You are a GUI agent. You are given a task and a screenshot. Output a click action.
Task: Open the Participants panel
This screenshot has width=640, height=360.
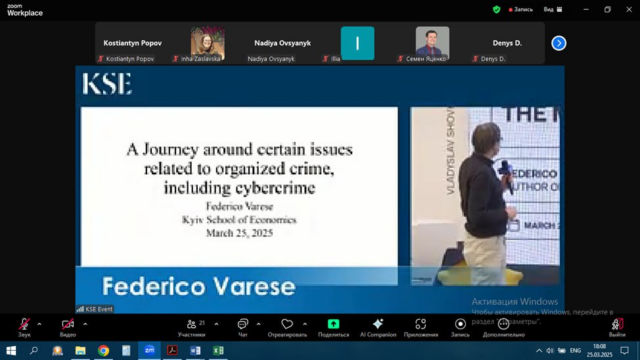point(192,328)
